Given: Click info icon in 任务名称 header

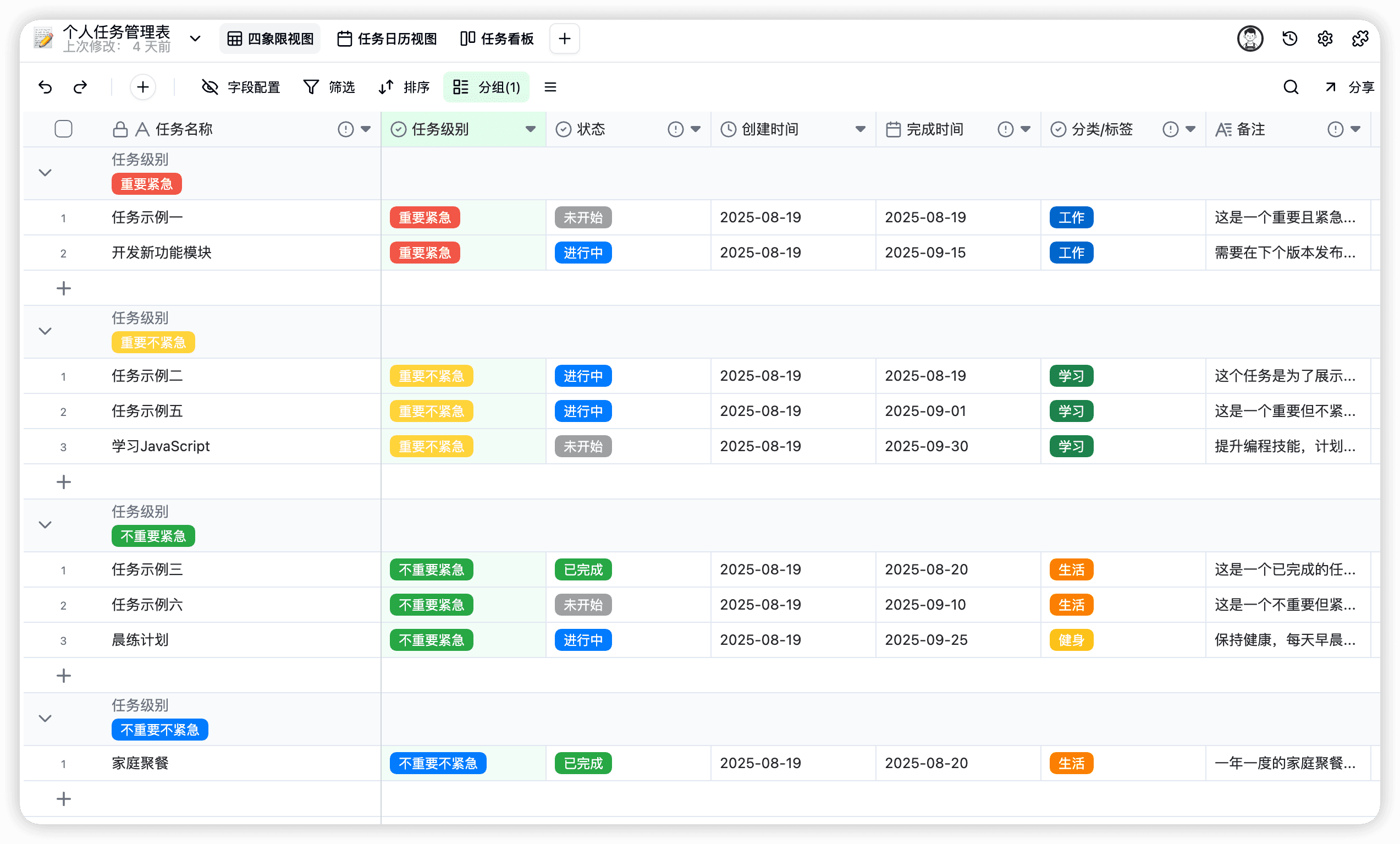Looking at the screenshot, I should (345, 130).
